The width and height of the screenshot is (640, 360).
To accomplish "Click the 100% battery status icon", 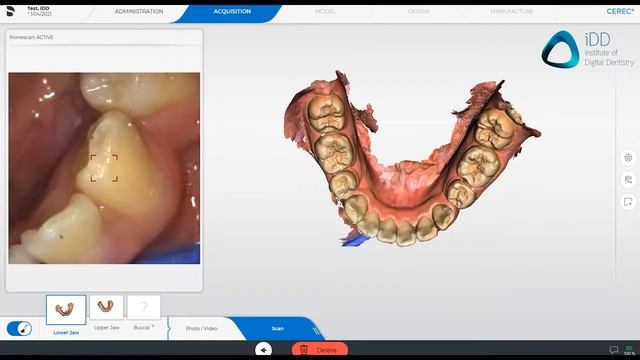I will (629, 350).
